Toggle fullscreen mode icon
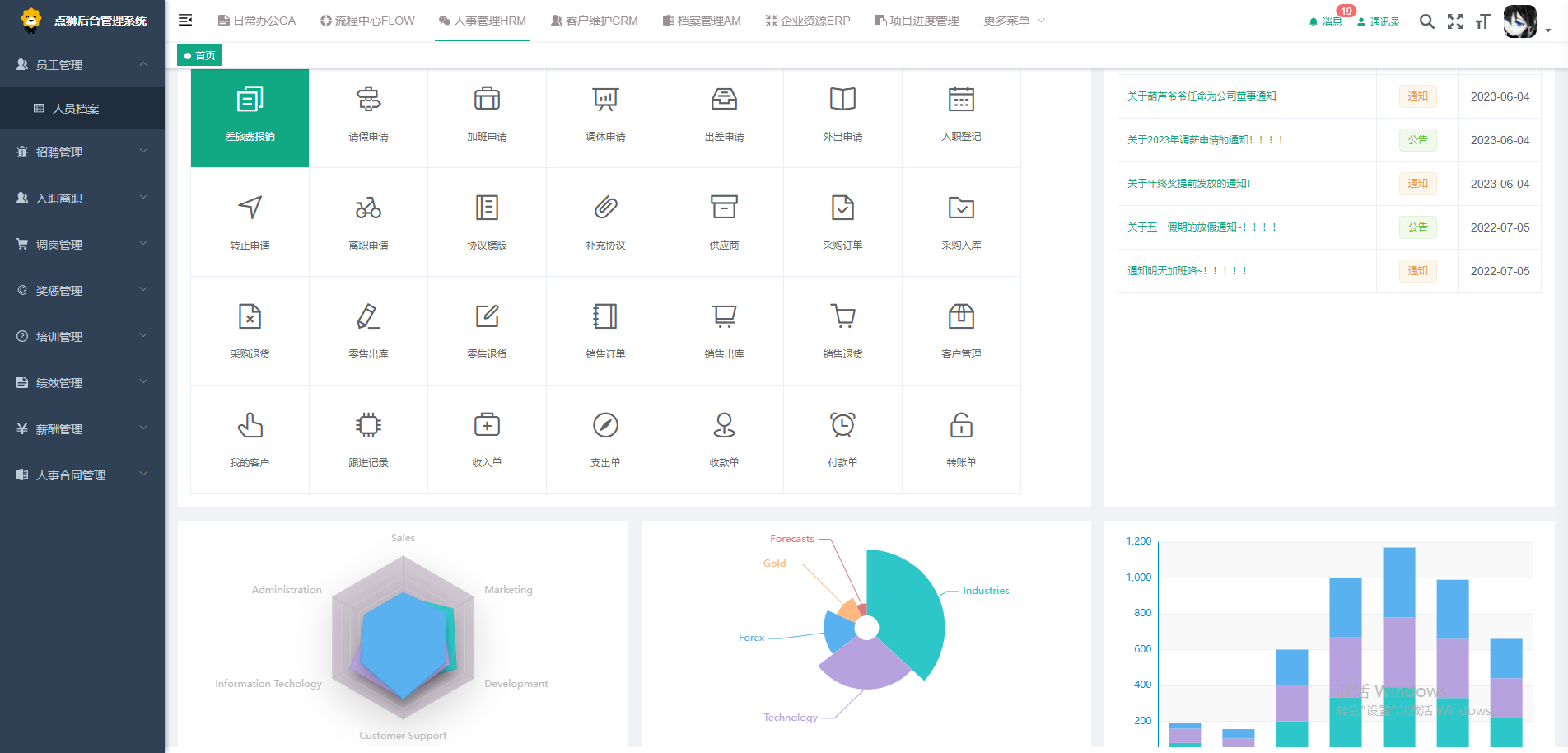The height and width of the screenshot is (753, 1568). tap(1455, 21)
